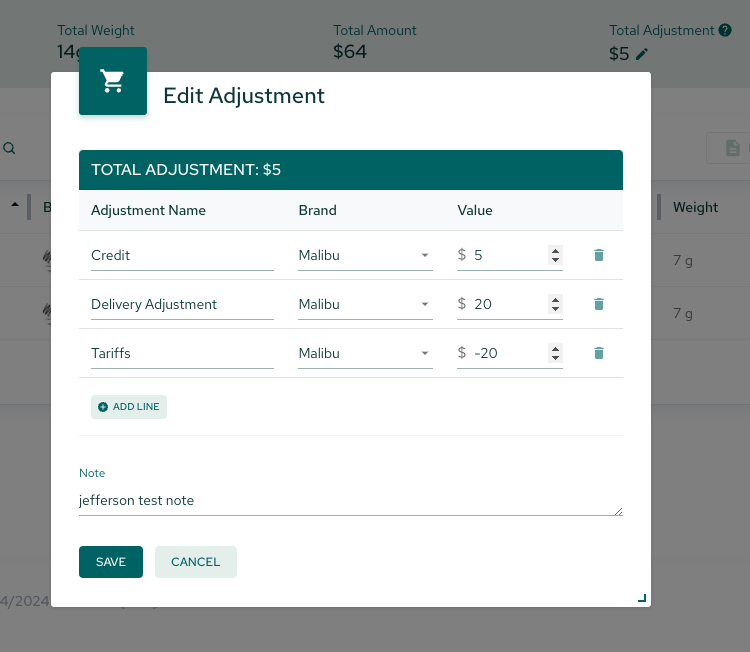Screen dimensions: 750x652
Task: Click the Delivery Adjustment value field showing 20
Action: click(508, 304)
